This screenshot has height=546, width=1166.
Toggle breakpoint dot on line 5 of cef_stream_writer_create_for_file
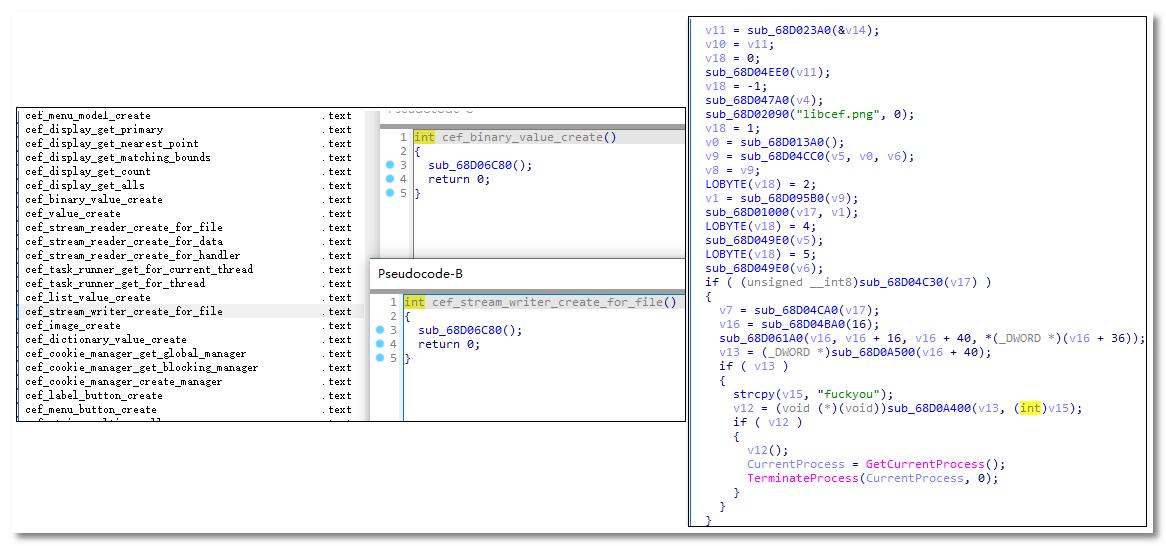point(381,358)
